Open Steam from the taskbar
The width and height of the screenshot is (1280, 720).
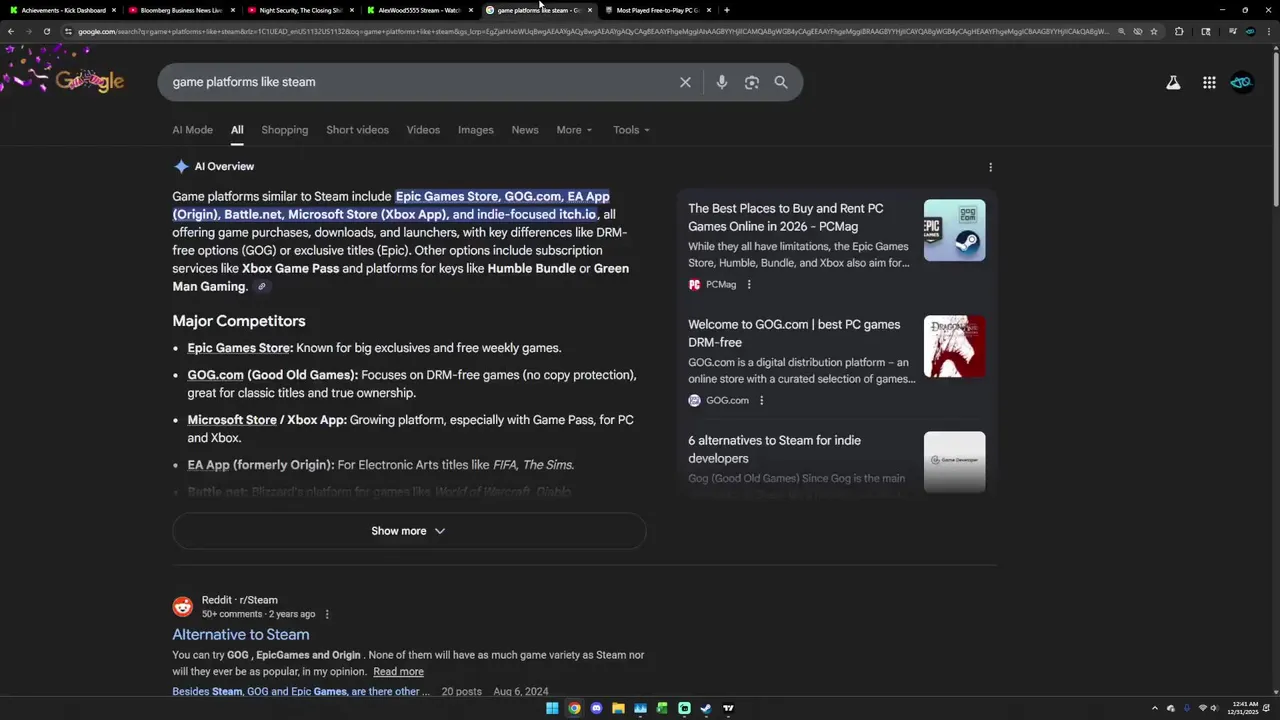pyautogui.click(x=706, y=708)
